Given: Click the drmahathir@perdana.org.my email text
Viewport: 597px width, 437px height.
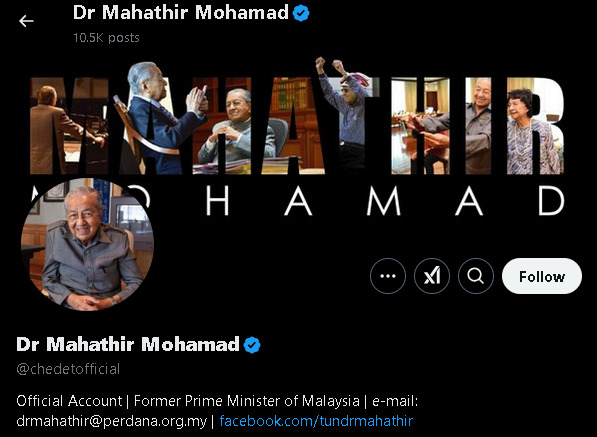Looking at the screenshot, I should (112, 421).
